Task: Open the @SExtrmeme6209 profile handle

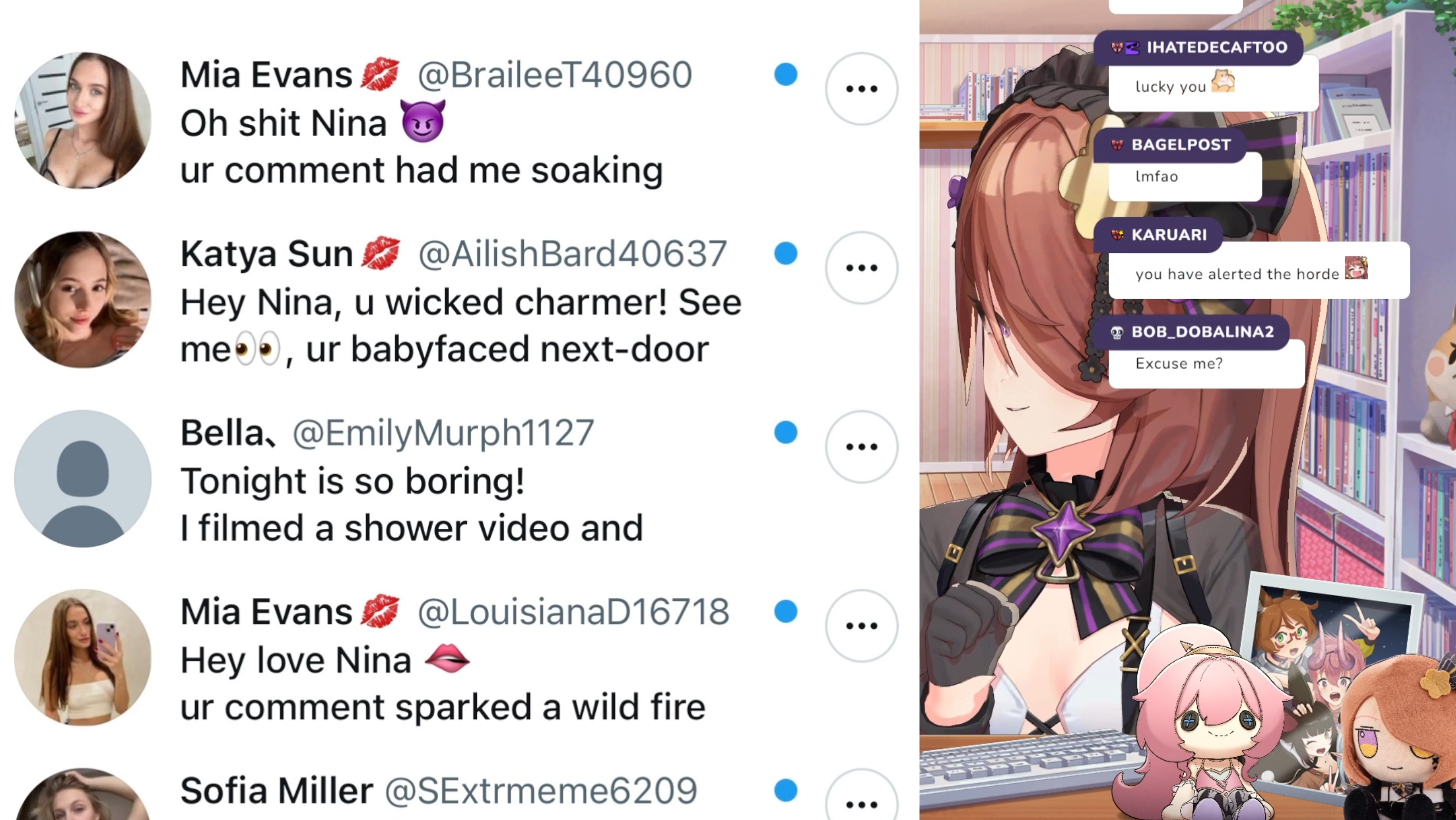Action: click(541, 791)
